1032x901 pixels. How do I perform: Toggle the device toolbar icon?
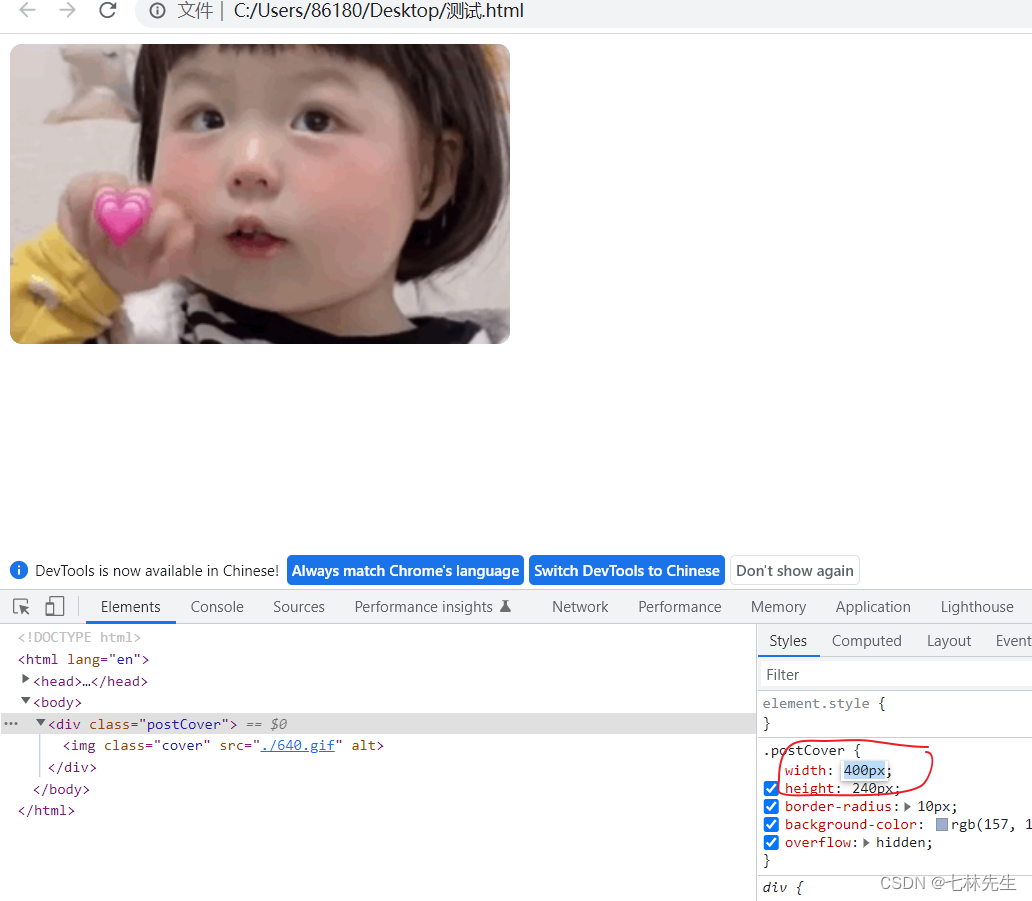pyautogui.click(x=55, y=605)
